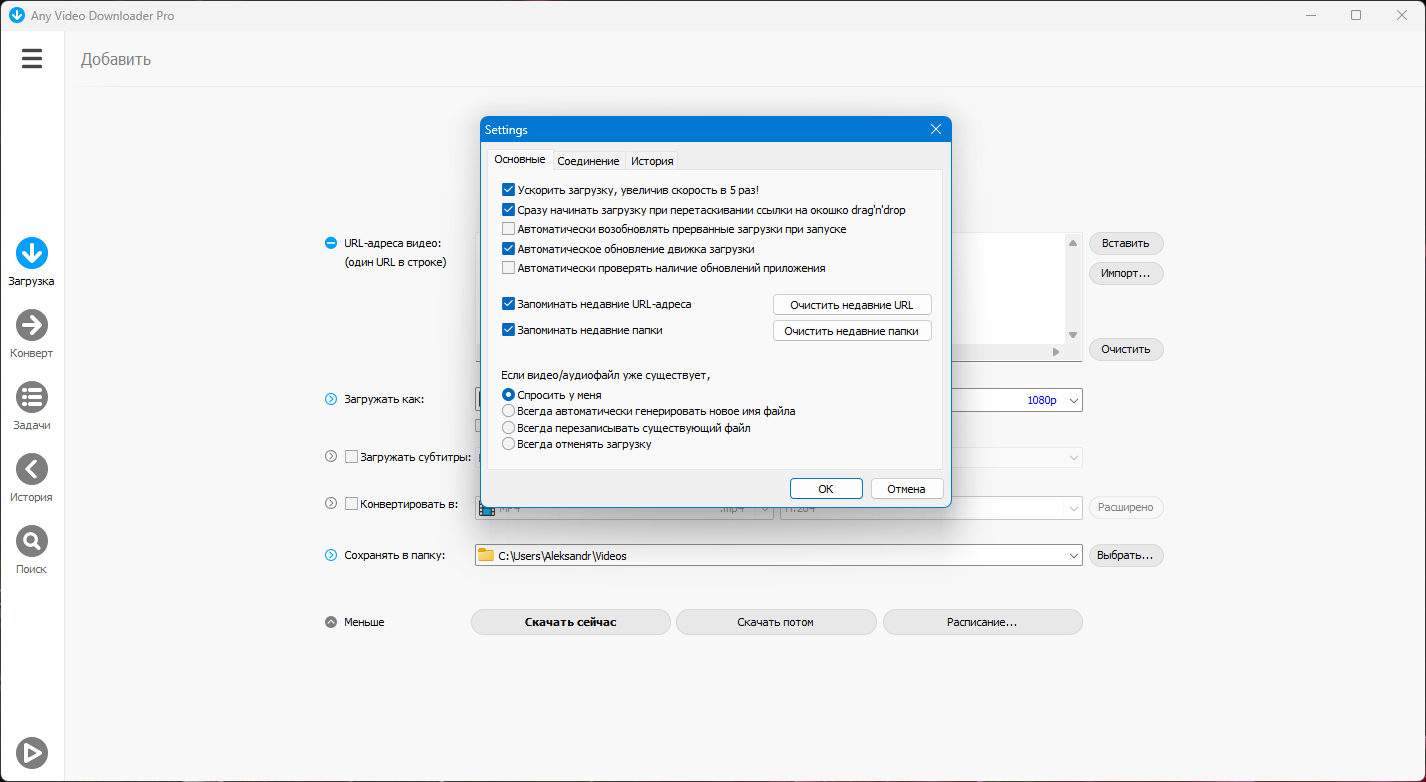Image resolution: width=1426 pixels, height=782 pixels.
Task: Enable Загружать субтитры checkbox in main window
Action: click(x=351, y=457)
